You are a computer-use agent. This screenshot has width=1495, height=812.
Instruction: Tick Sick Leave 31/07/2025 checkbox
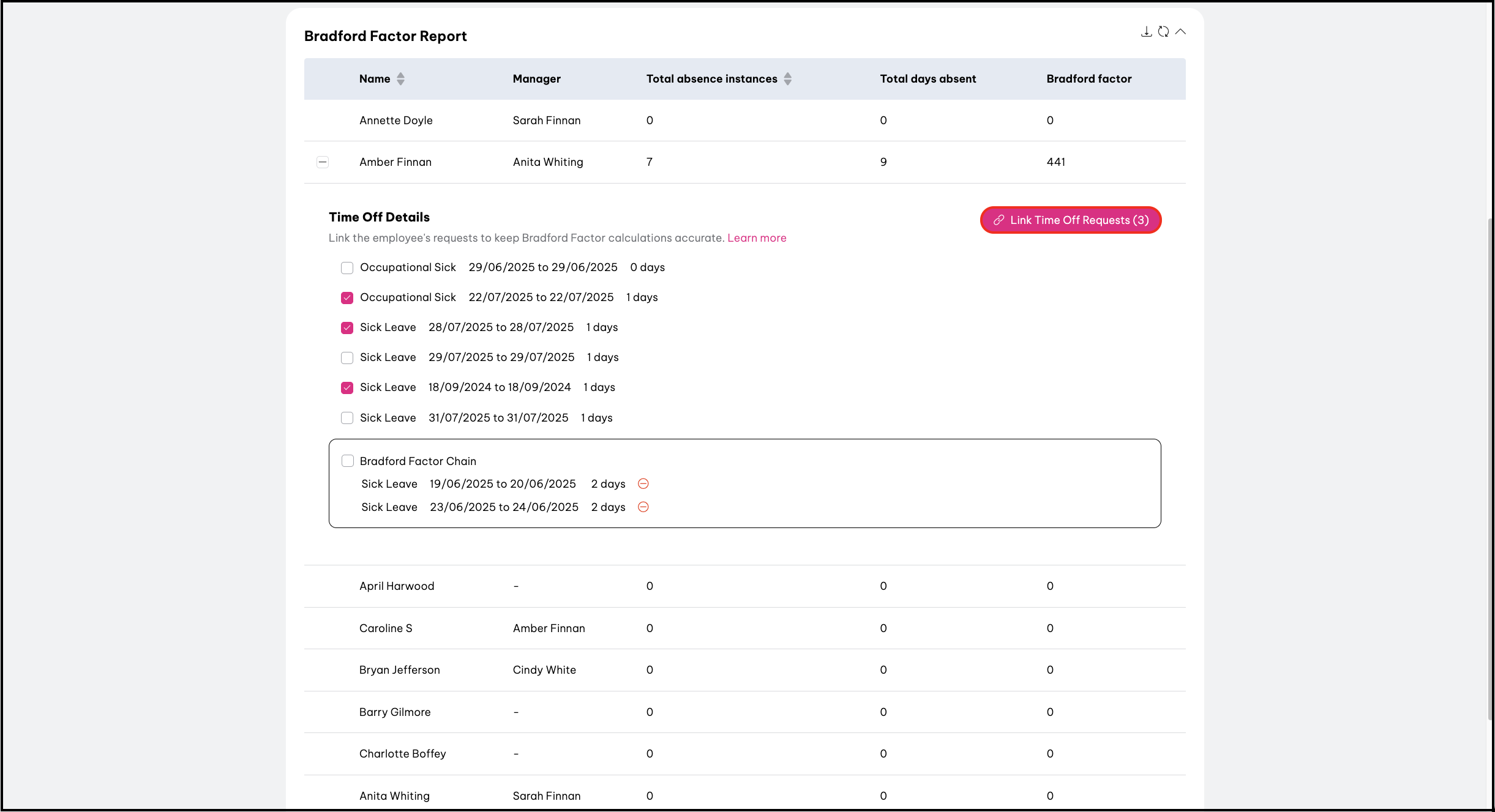(x=347, y=418)
